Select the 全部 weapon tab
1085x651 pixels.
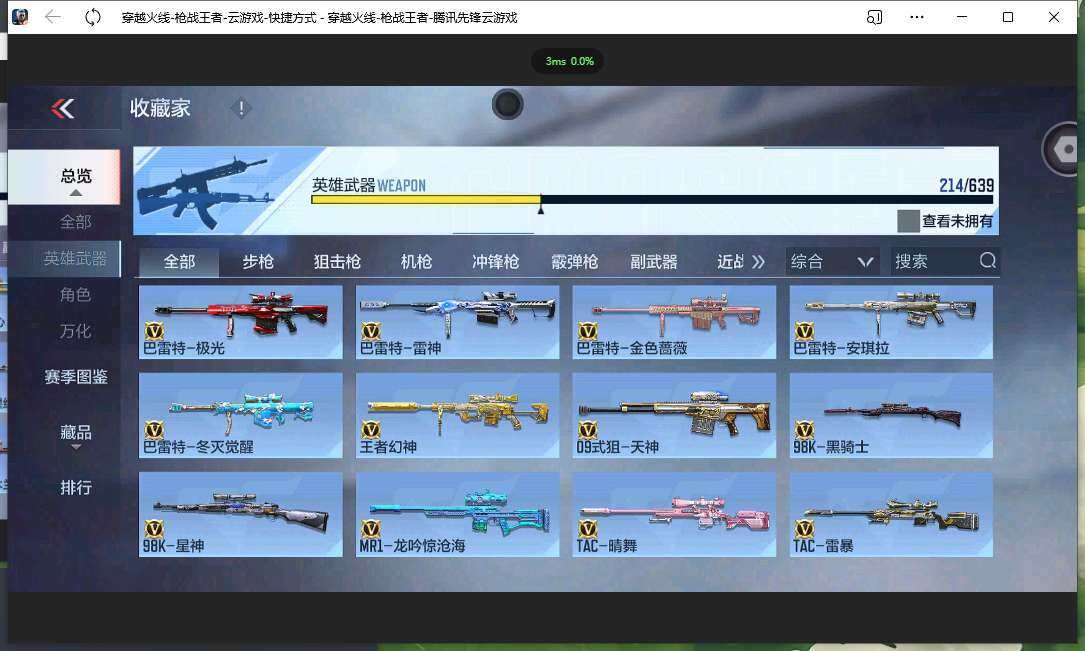pyautogui.click(x=179, y=262)
